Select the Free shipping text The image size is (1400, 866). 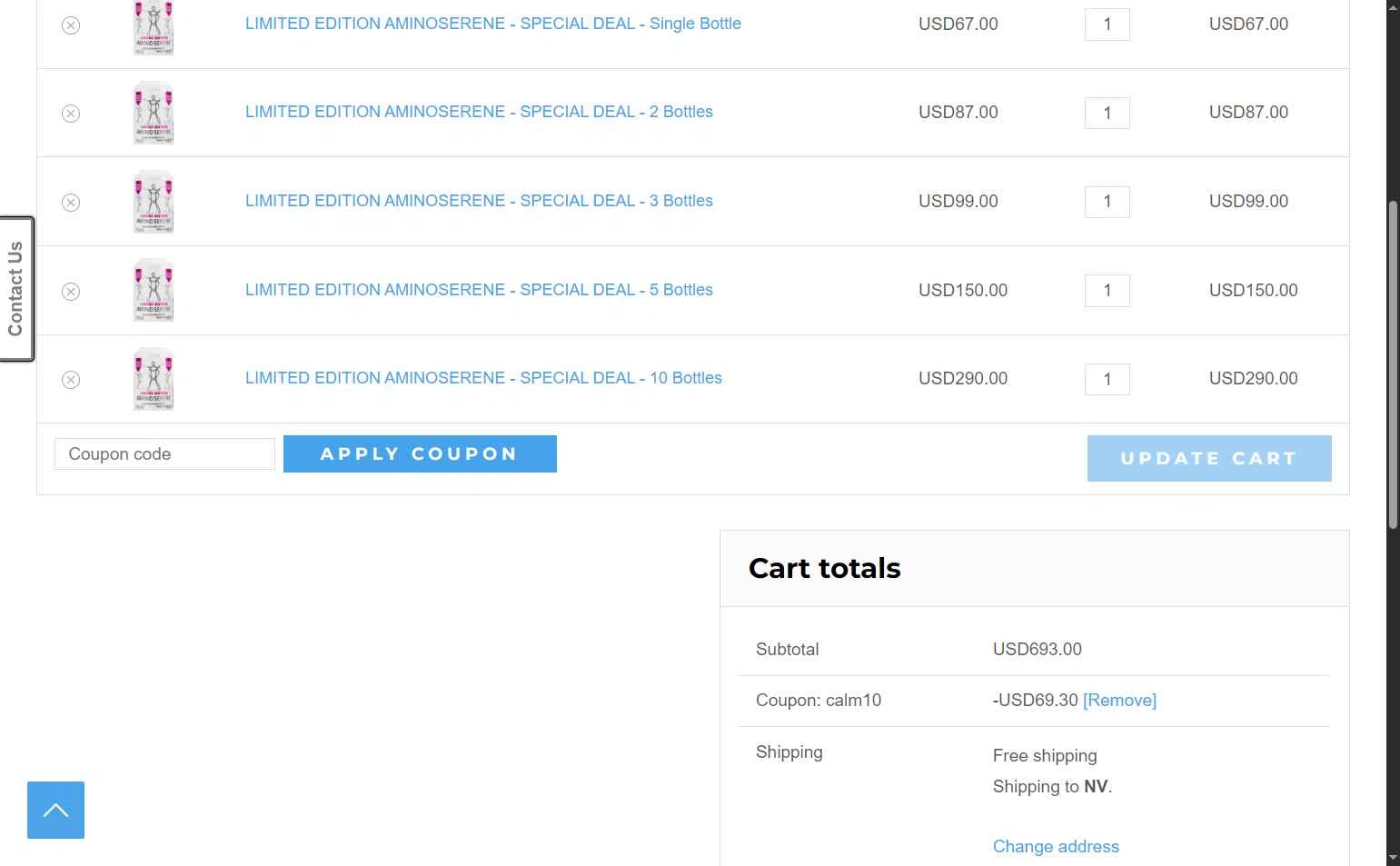[x=1045, y=756]
